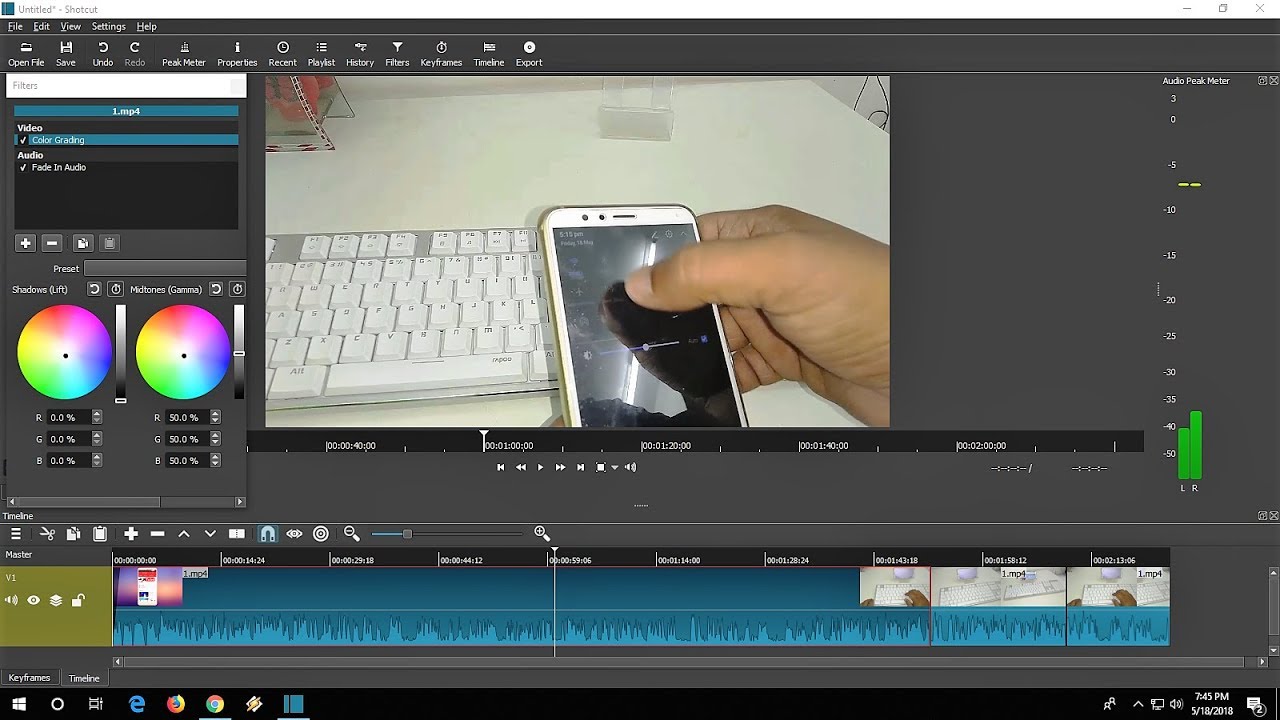Viewport: 1280px width, 720px height.
Task: Lock the V1 track
Action: click(x=78, y=601)
